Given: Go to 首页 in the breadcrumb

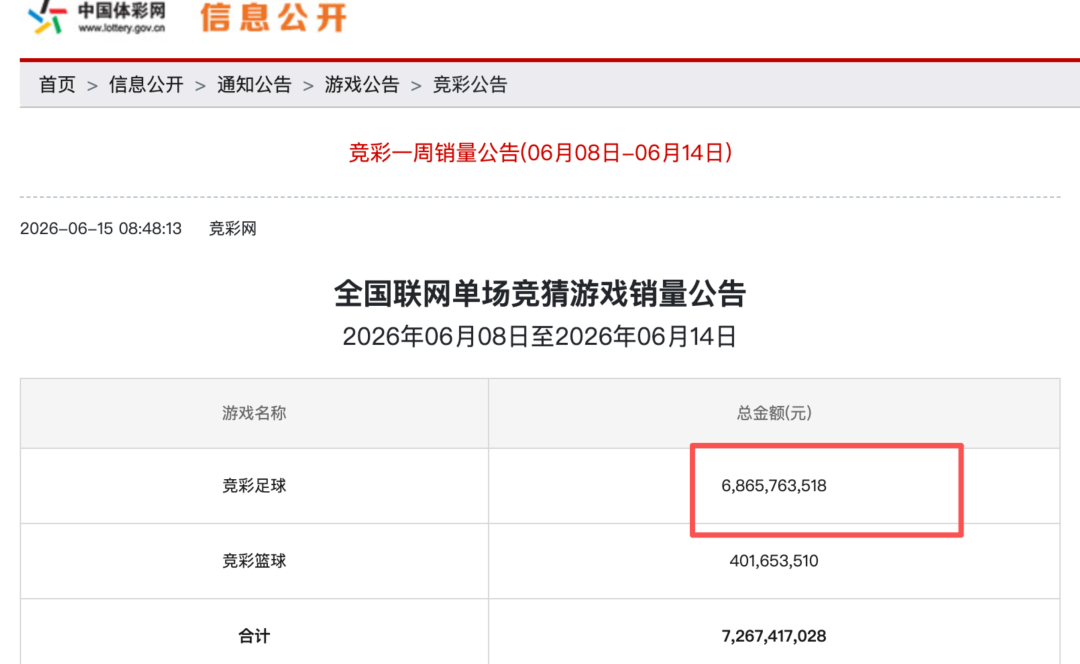Looking at the screenshot, I should coord(57,85).
